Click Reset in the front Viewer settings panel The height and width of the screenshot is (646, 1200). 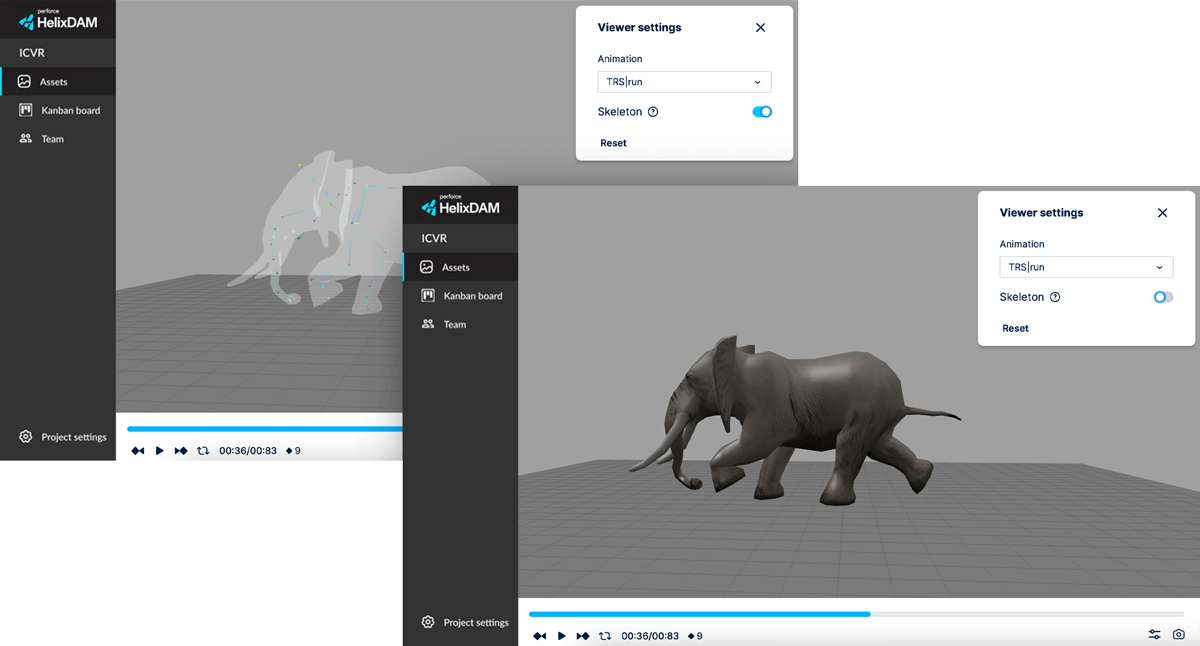coord(1015,328)
